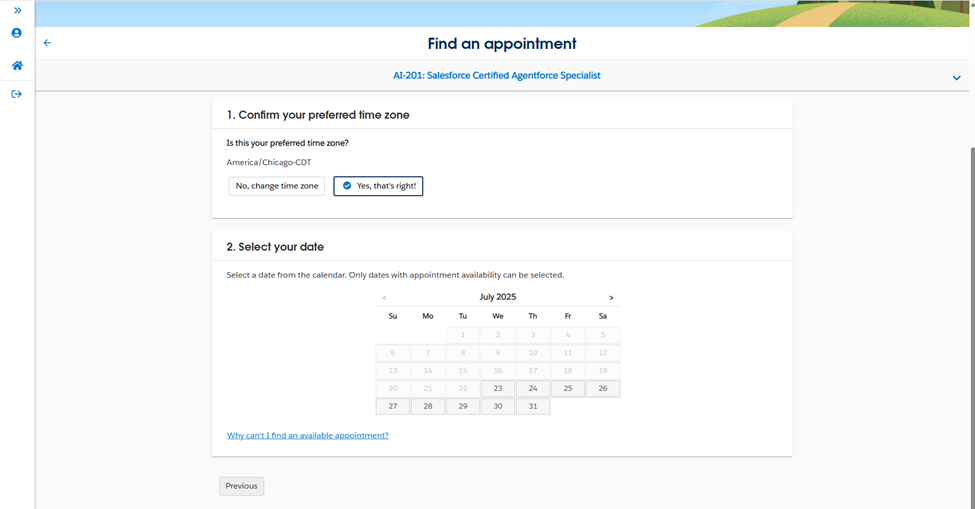975x509 pixels.
Task: Pick July 31 in the calendar
Action: click(533, 406)
